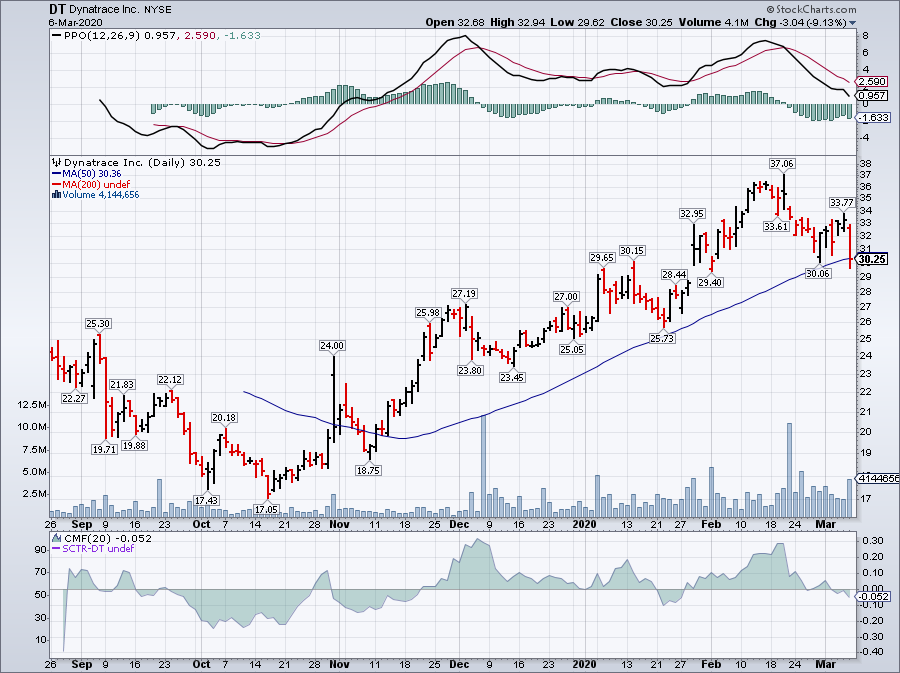The height and width of the screenshot is (673, 900).
Task: Click the Chg -3.04 (-9.13%) value
Action: click(x=800, y=22)
